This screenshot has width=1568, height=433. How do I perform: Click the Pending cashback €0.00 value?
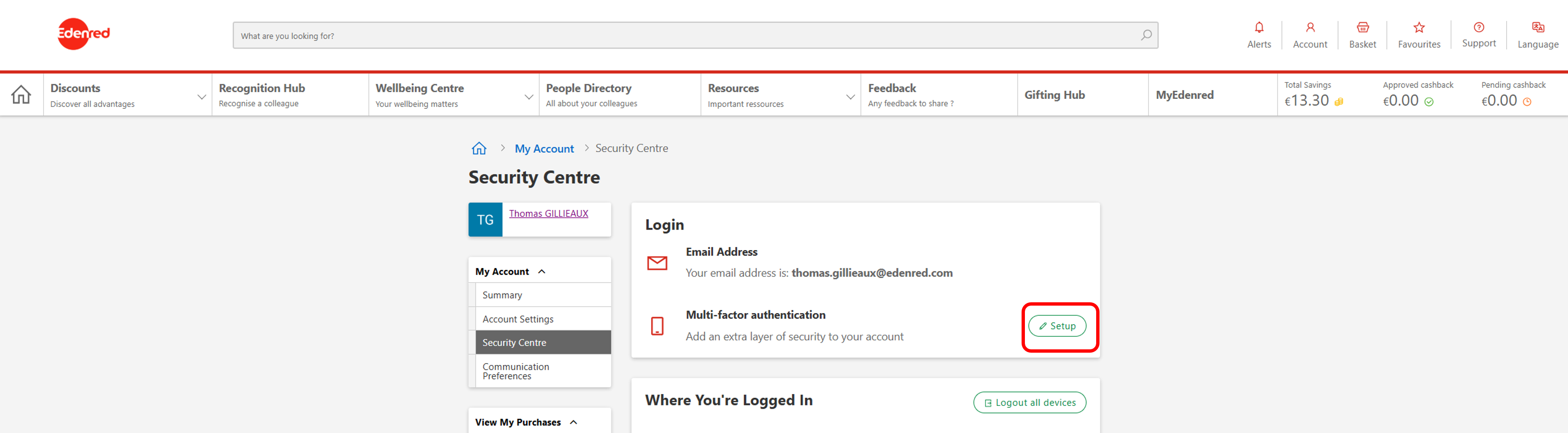point(1499,100)
